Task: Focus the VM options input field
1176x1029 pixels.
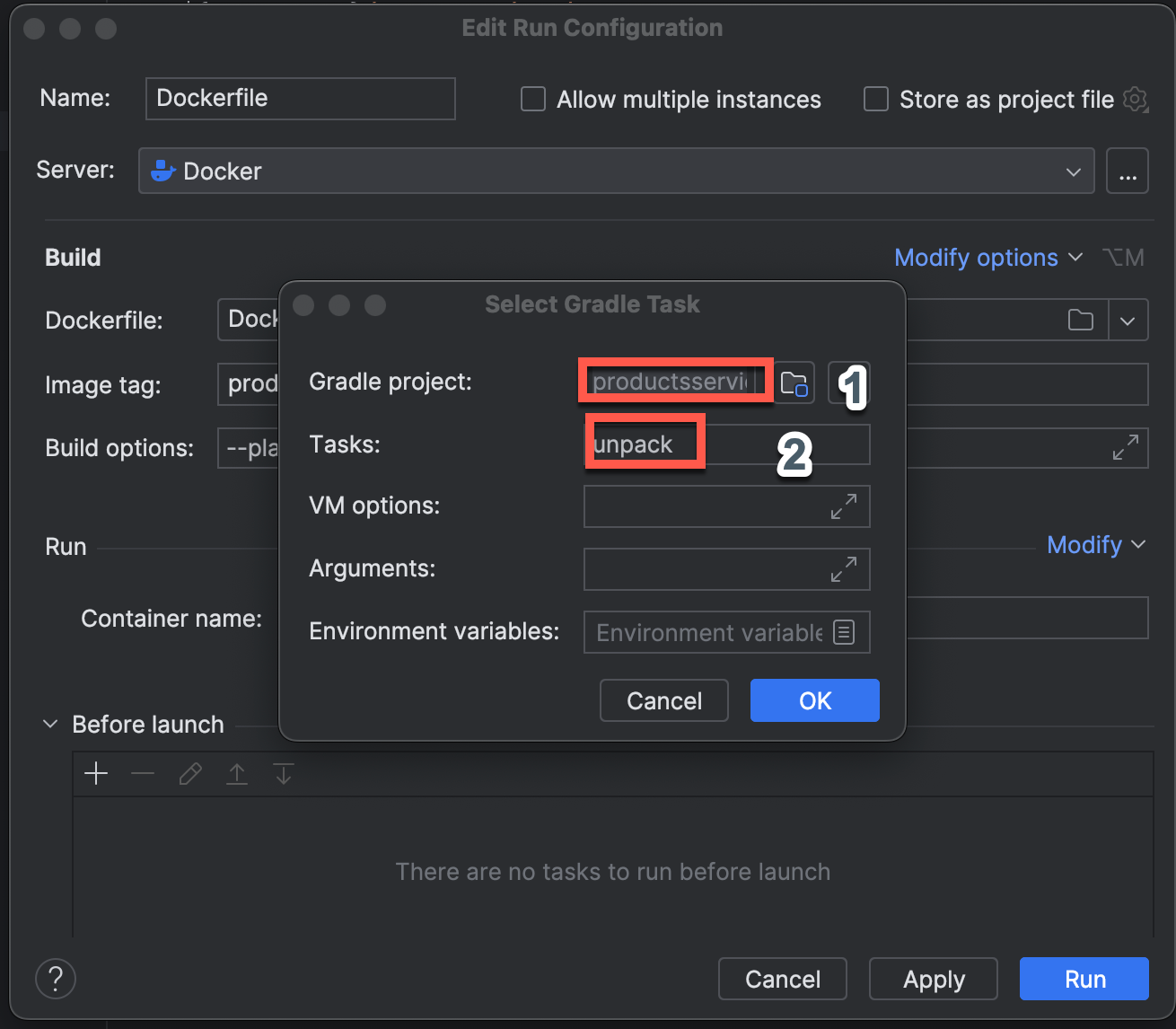Action: point(727,506)
